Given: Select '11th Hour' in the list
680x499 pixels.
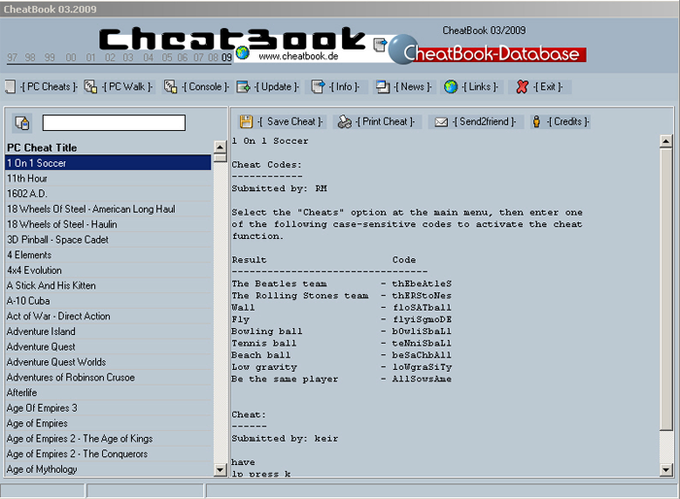Looking at the screenshot, I should point(108,178).
